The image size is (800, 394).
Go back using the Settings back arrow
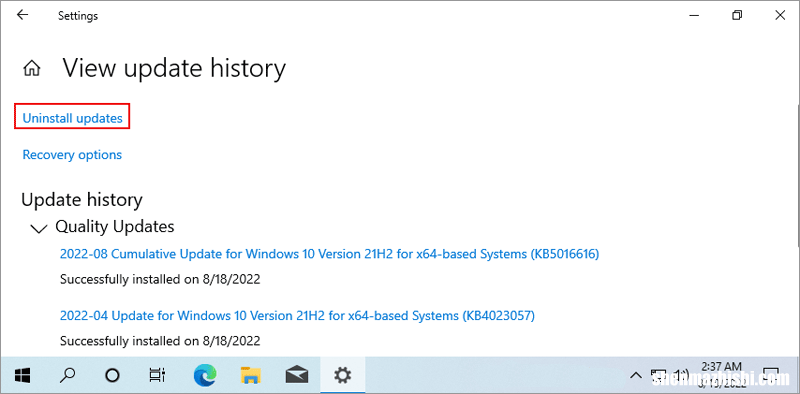tap(22, 15)
